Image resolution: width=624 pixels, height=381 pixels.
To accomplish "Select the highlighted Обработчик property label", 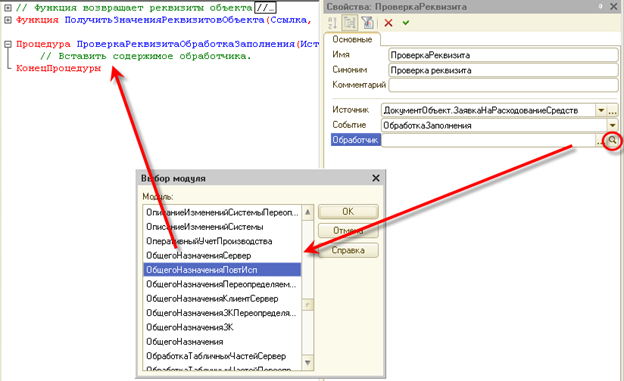I will click(x=355, y=140).
